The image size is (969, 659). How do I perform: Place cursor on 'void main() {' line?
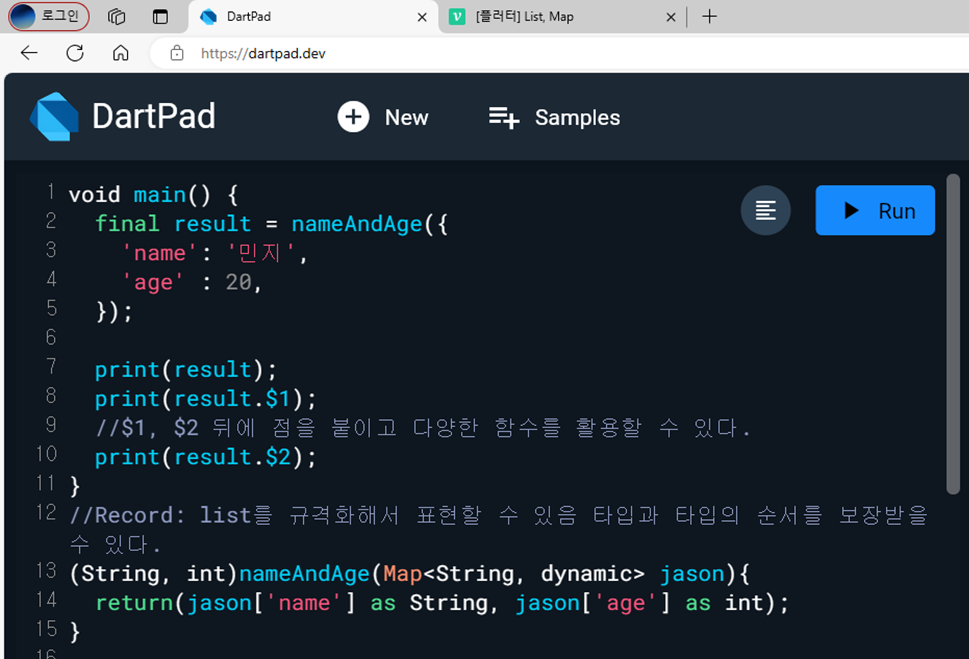click(x=153, y=195)
